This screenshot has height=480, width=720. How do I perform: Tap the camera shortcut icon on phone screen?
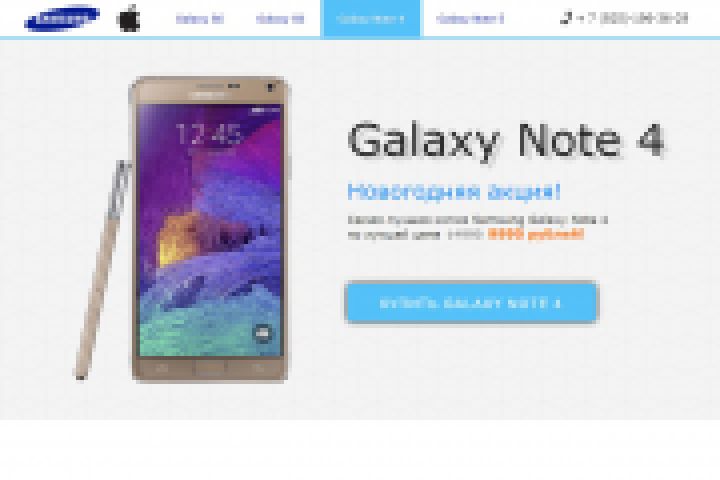pyautogui.click(x=263, y=333)
